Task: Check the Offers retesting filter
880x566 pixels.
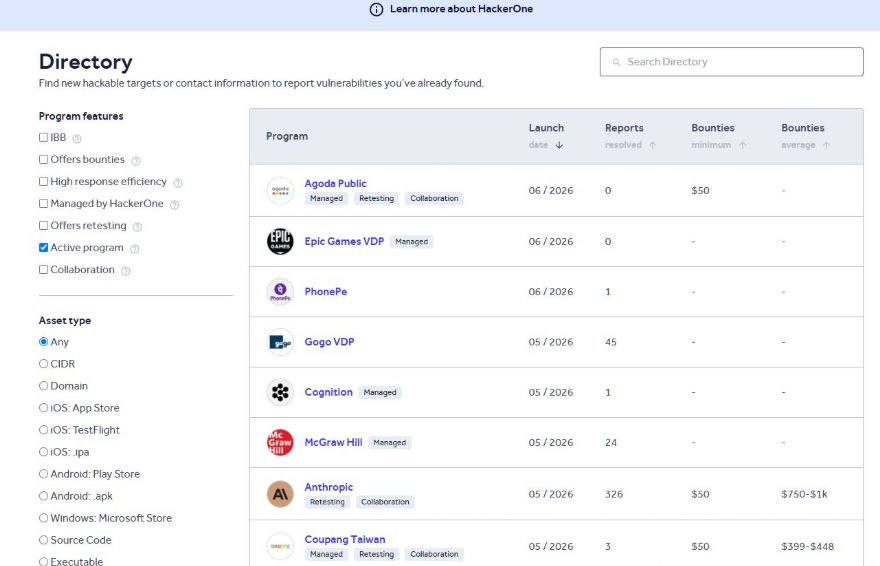Action: point(43,226)
